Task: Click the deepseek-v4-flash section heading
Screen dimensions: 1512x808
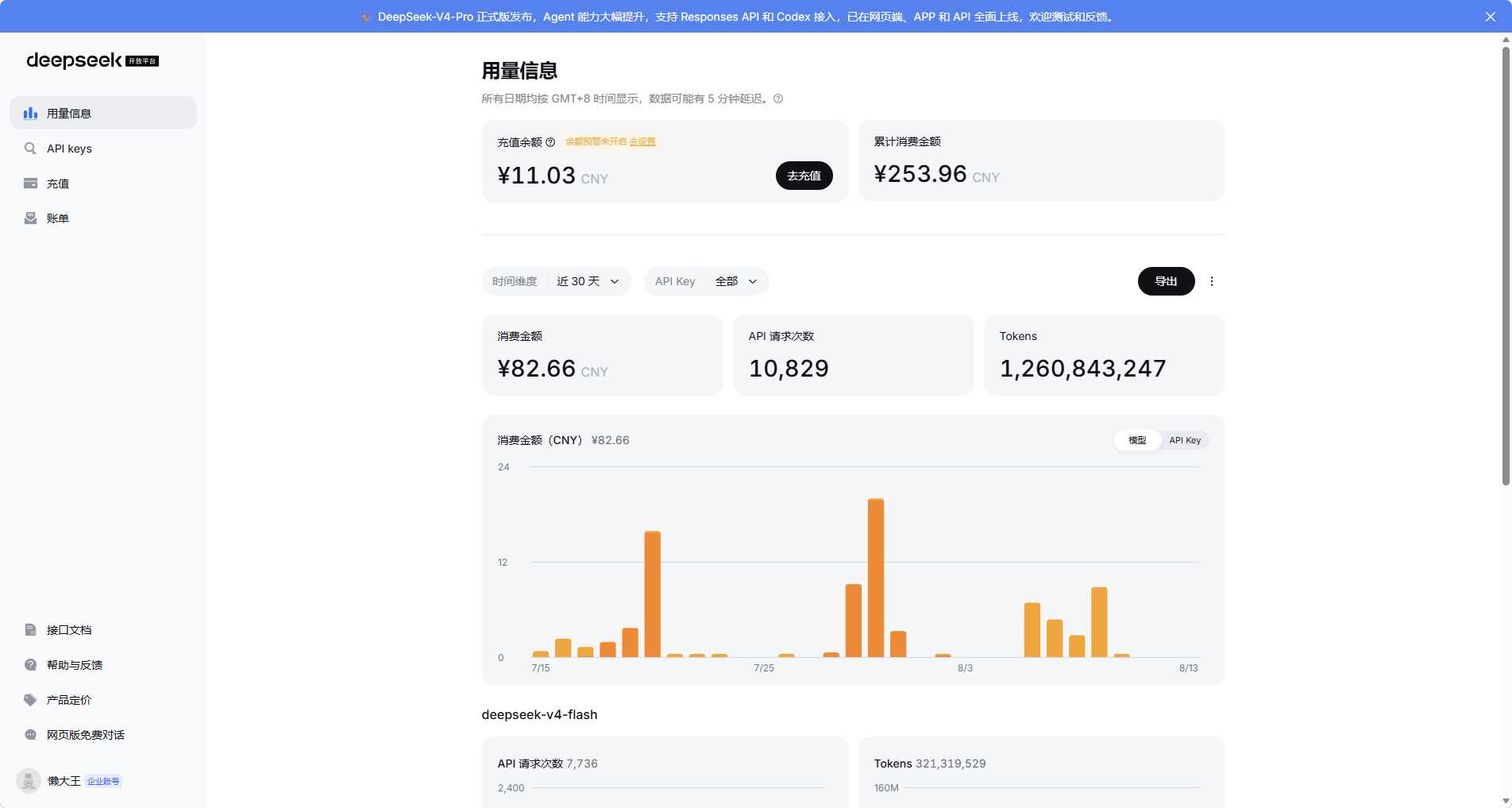Action: click(x=539, y=714)
